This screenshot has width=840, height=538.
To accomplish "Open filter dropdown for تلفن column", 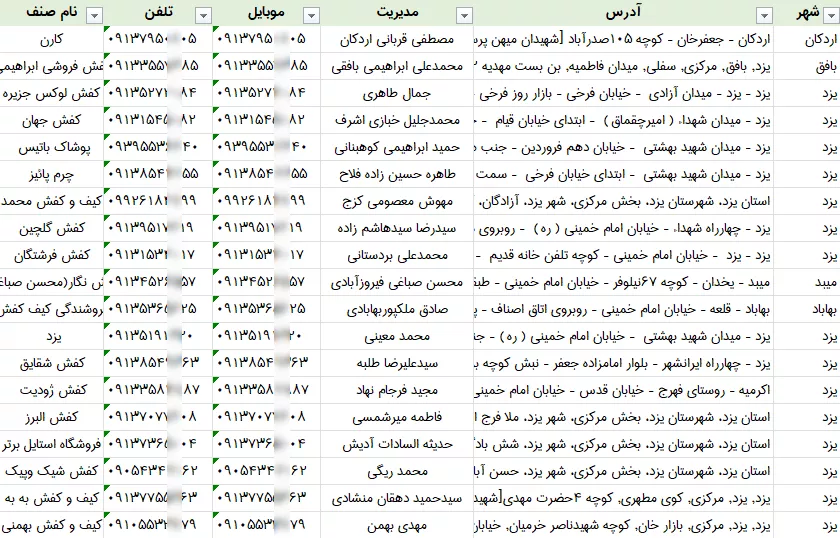I will click(x=203, y=17).
